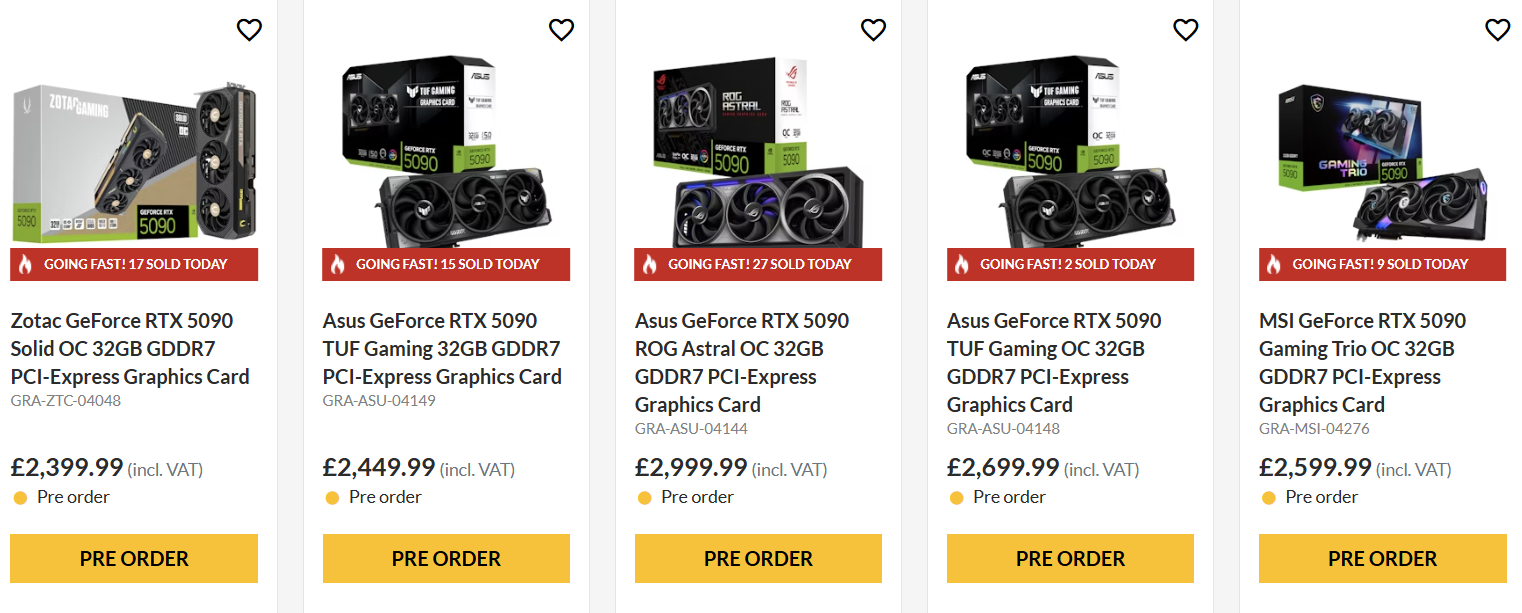
Task: Click flame icon on '17 sold today' banner
Action: click(26, 265)
